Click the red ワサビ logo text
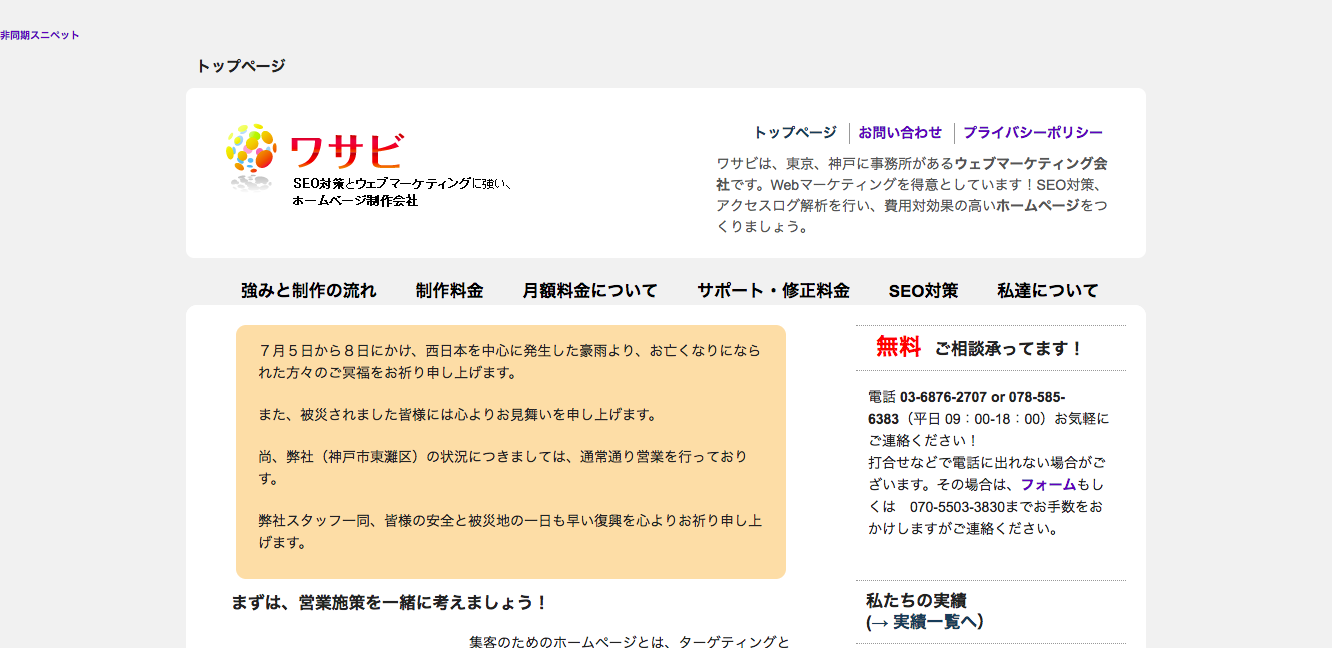Viewport: 1332px width, 648px height. pyautogui.click(x=346, y=151)
